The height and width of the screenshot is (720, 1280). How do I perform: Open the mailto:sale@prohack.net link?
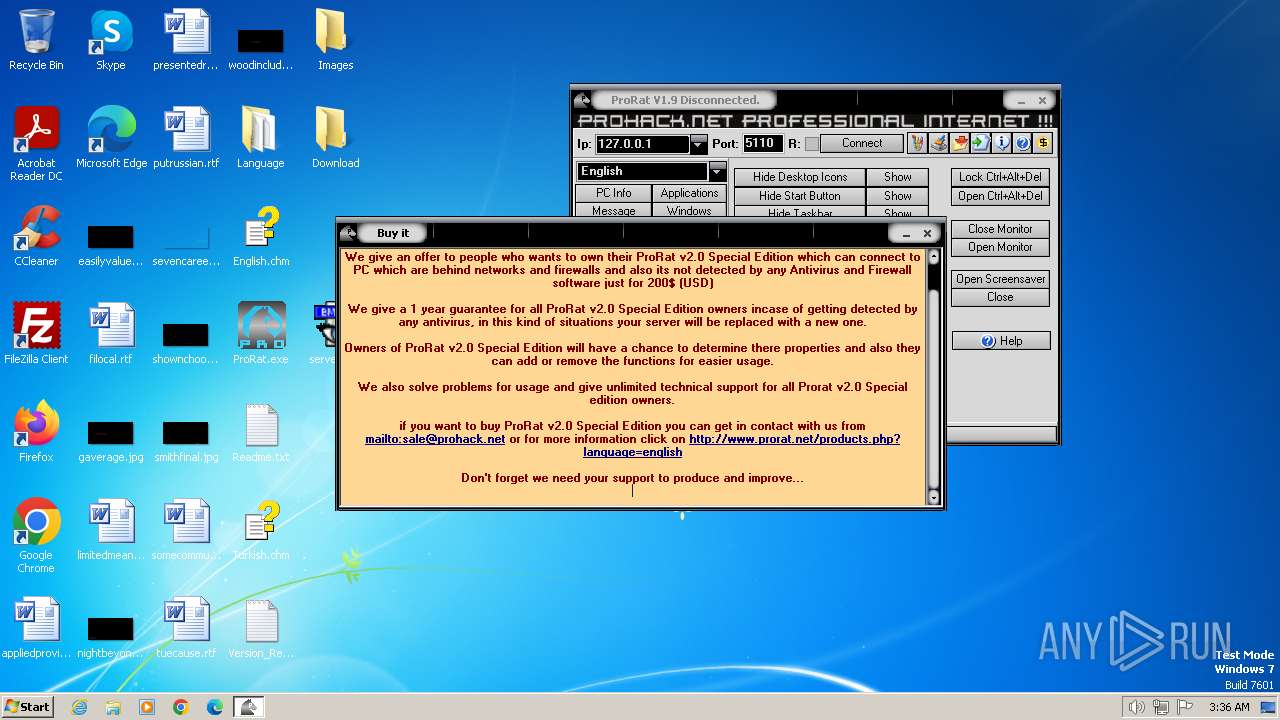(435, 439)
